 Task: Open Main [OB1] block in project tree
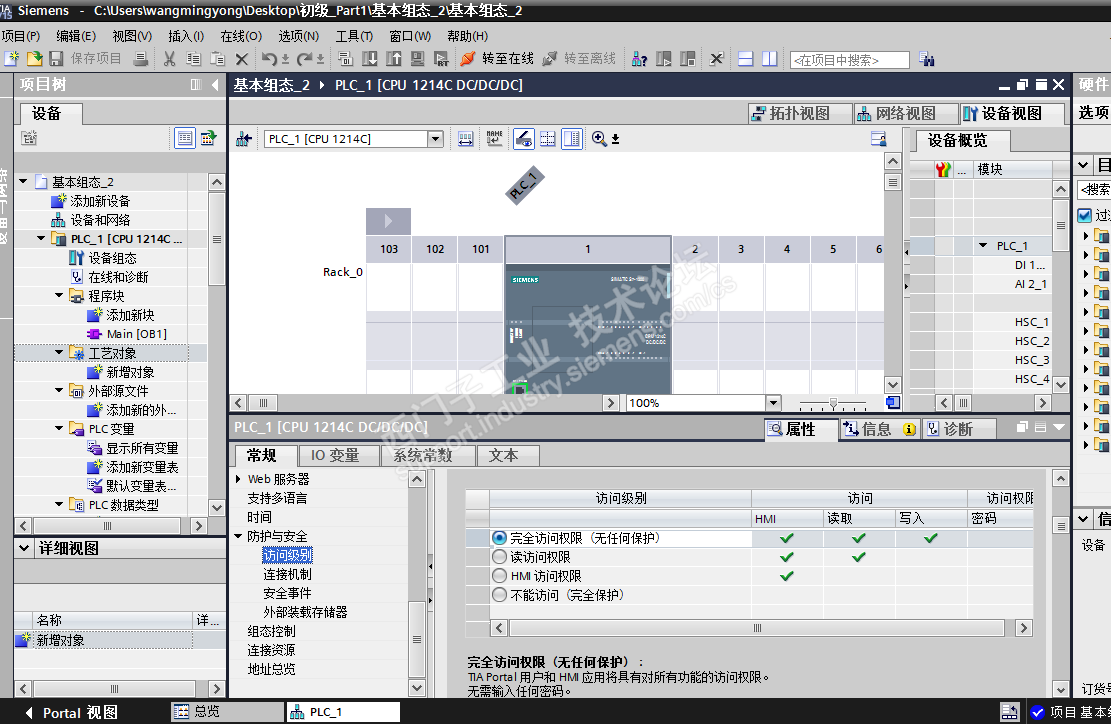(136, 334)
